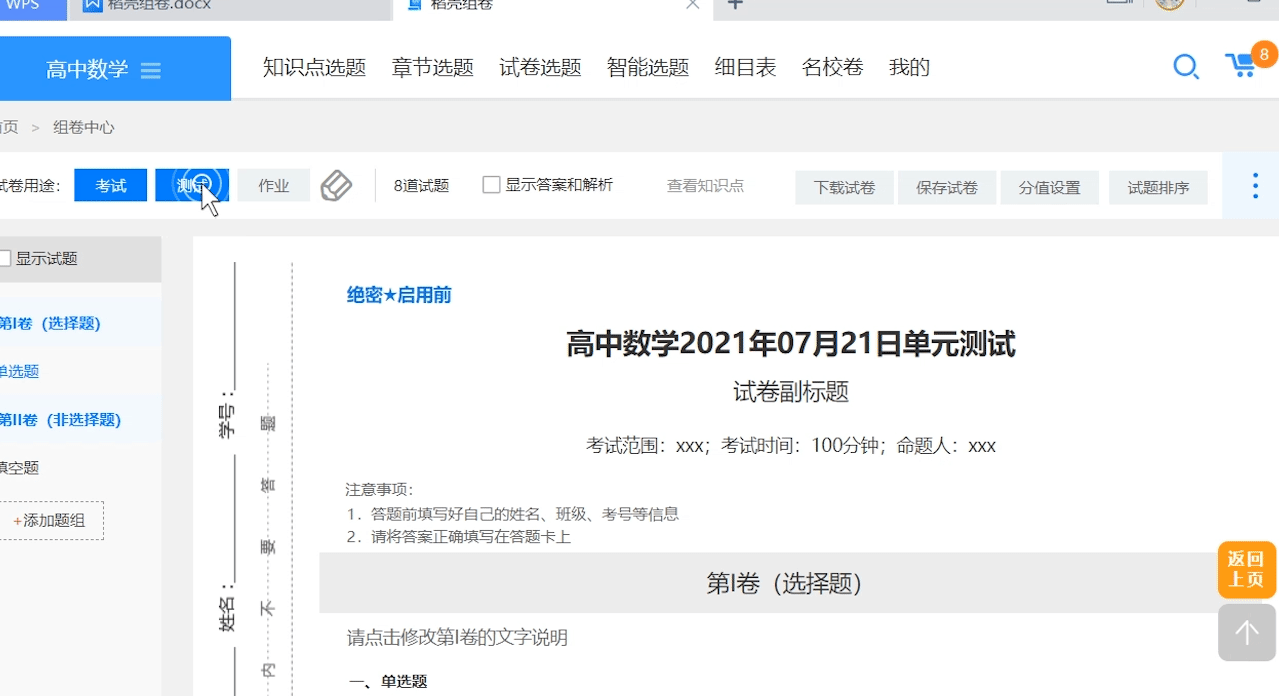This screenshot has width=1279, height=696.
Task: Open the search magnifier icon
Action: point(1186,67)
